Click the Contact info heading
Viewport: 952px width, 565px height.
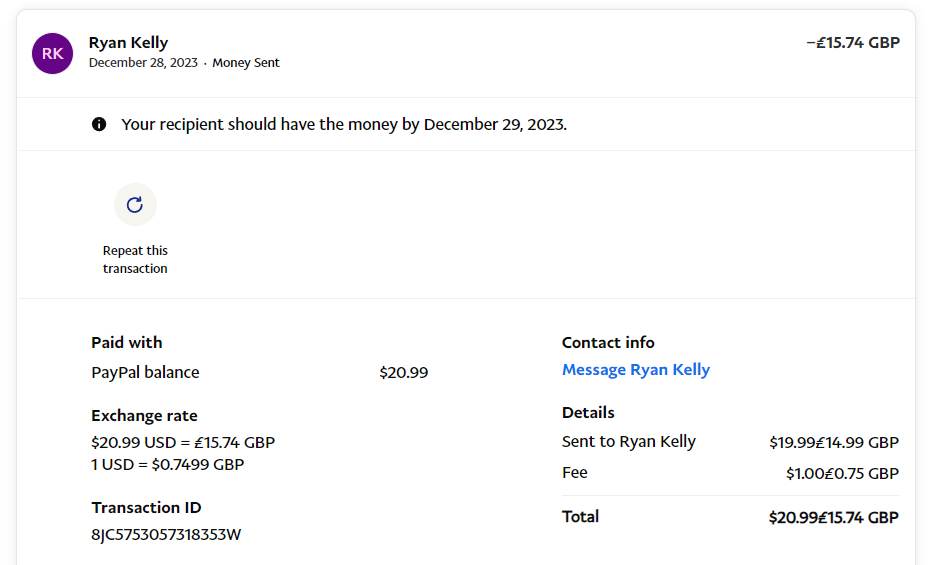pyautogui.click(x=608, y=342)
